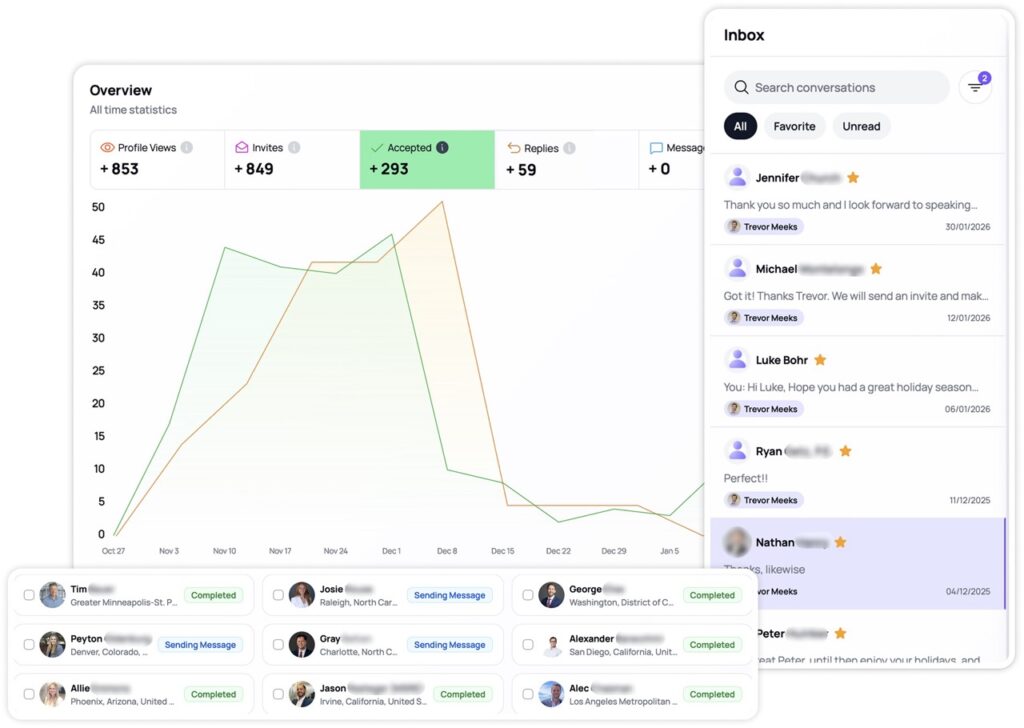The height and width of the screenshot is (728, 1024).
Task: Select the All filter pill in Inbox
Action: point(740,126)
